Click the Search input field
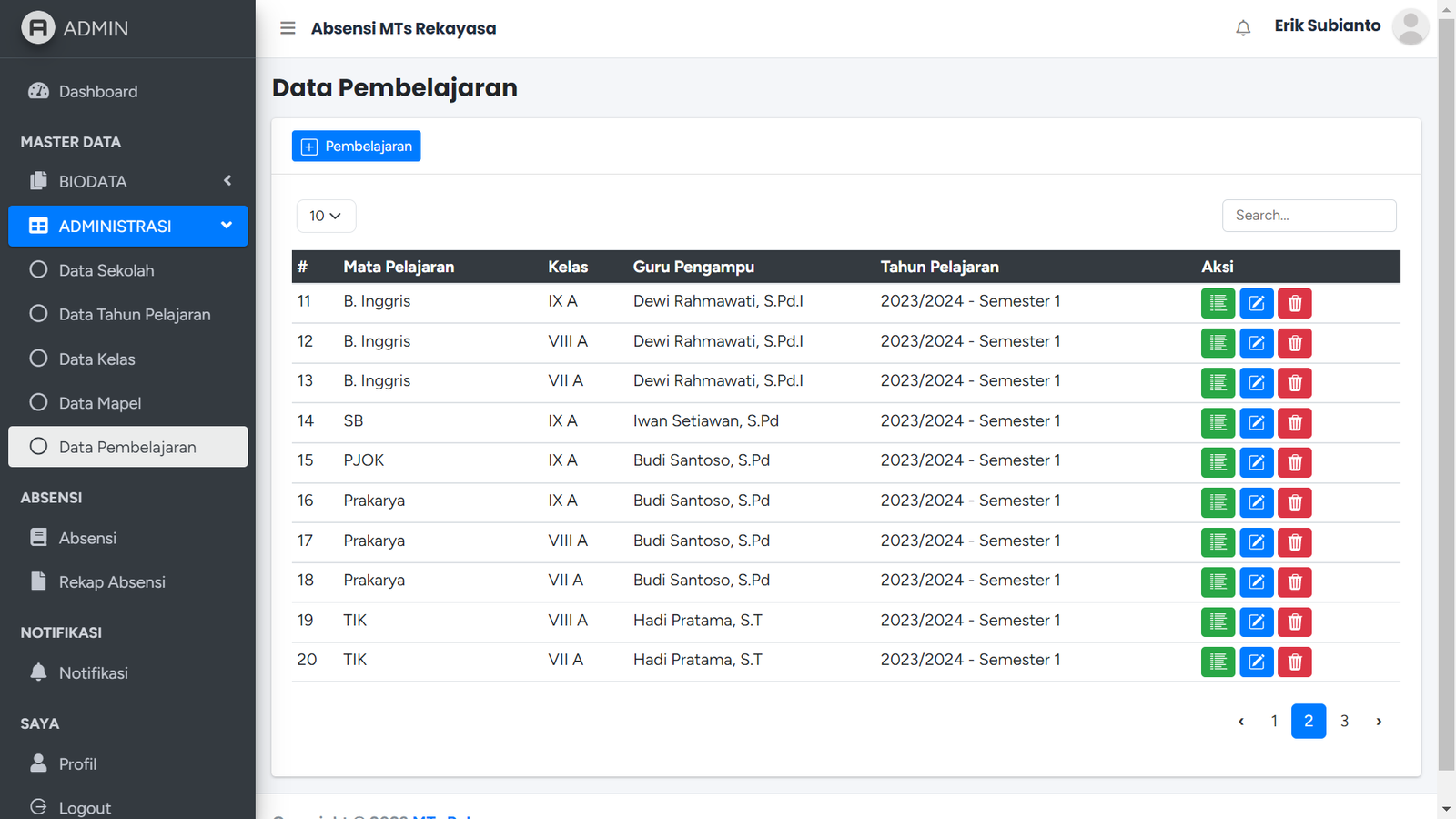This screenshot has height=819, width=1456. [x=1308, y=216]
